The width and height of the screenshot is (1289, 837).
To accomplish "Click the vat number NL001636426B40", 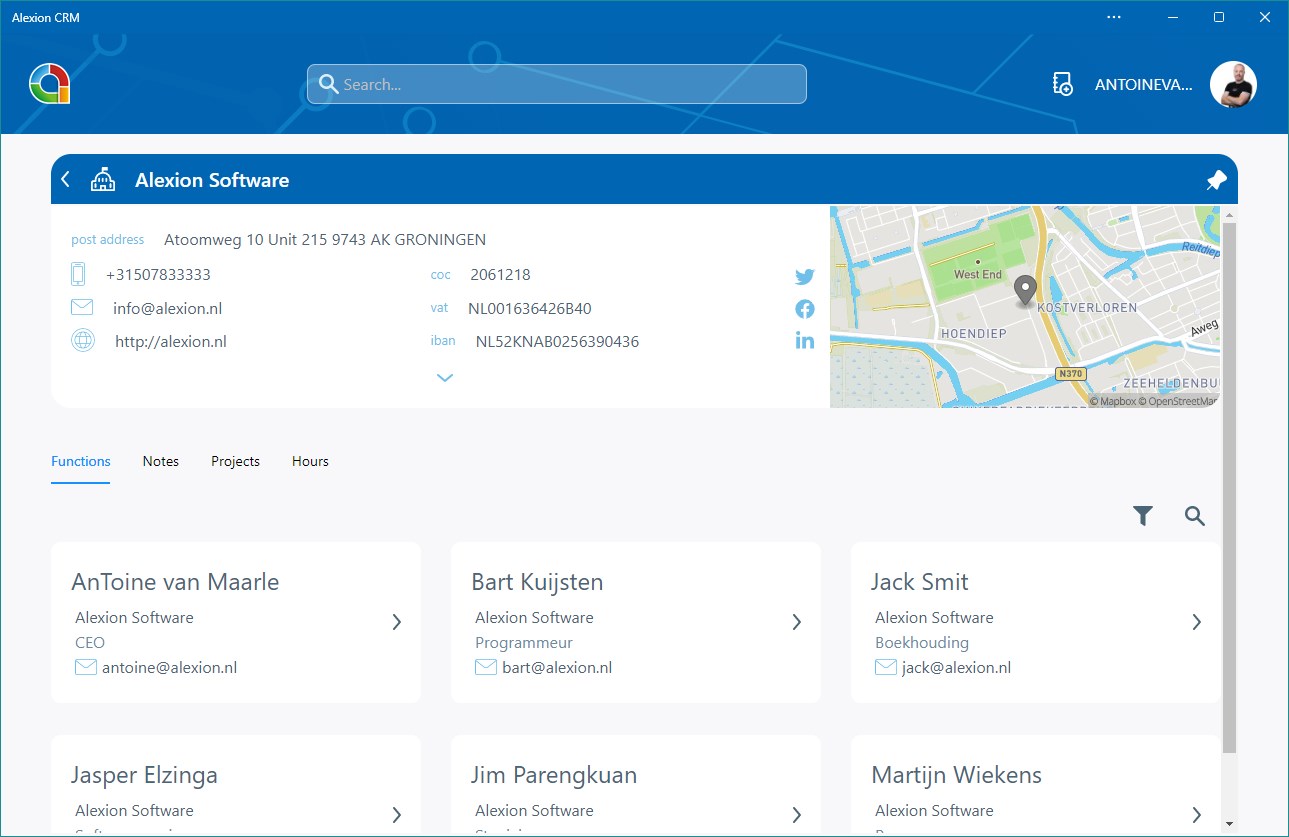I will click(530, 308).
